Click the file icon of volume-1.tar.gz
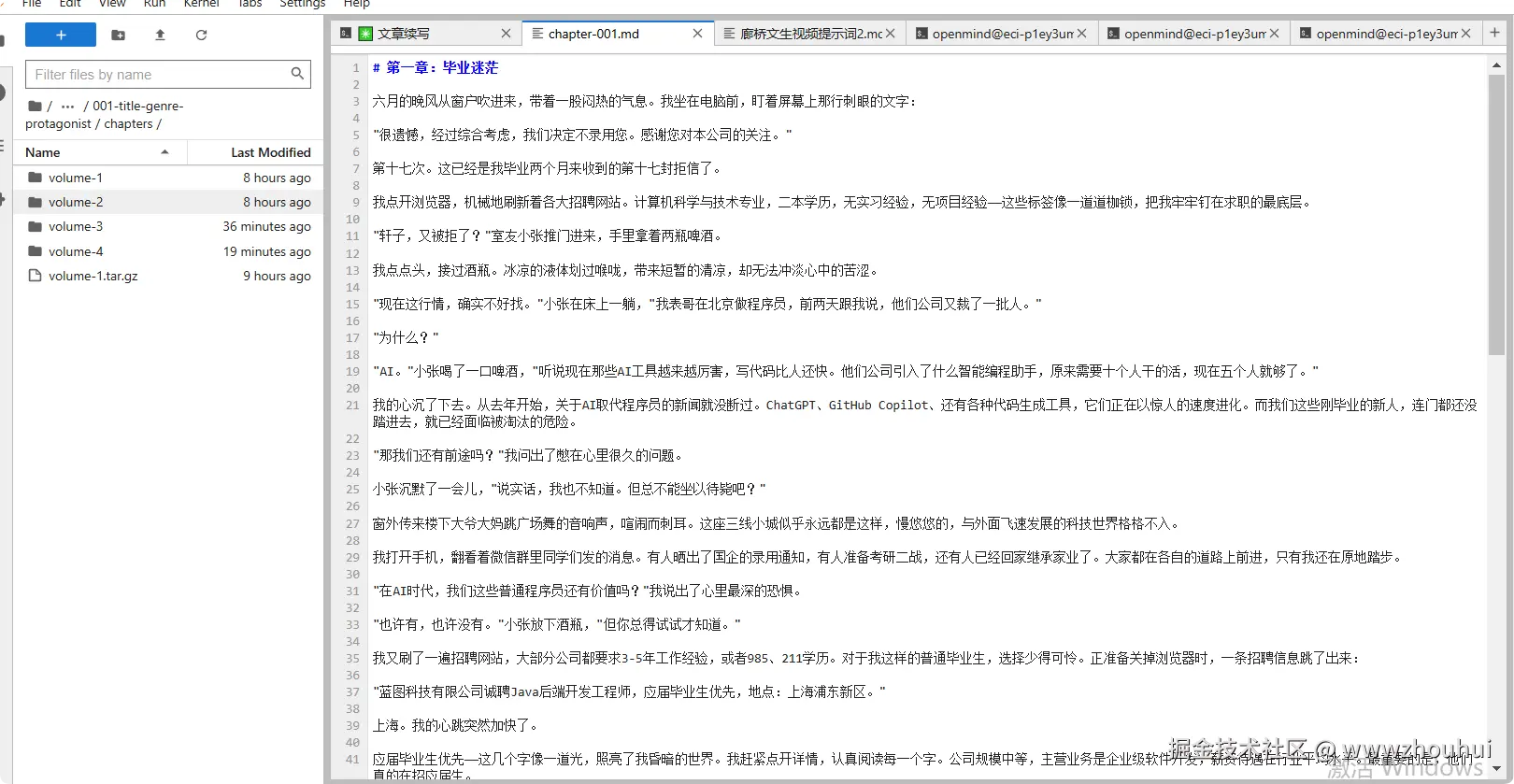 click(36, 276)
